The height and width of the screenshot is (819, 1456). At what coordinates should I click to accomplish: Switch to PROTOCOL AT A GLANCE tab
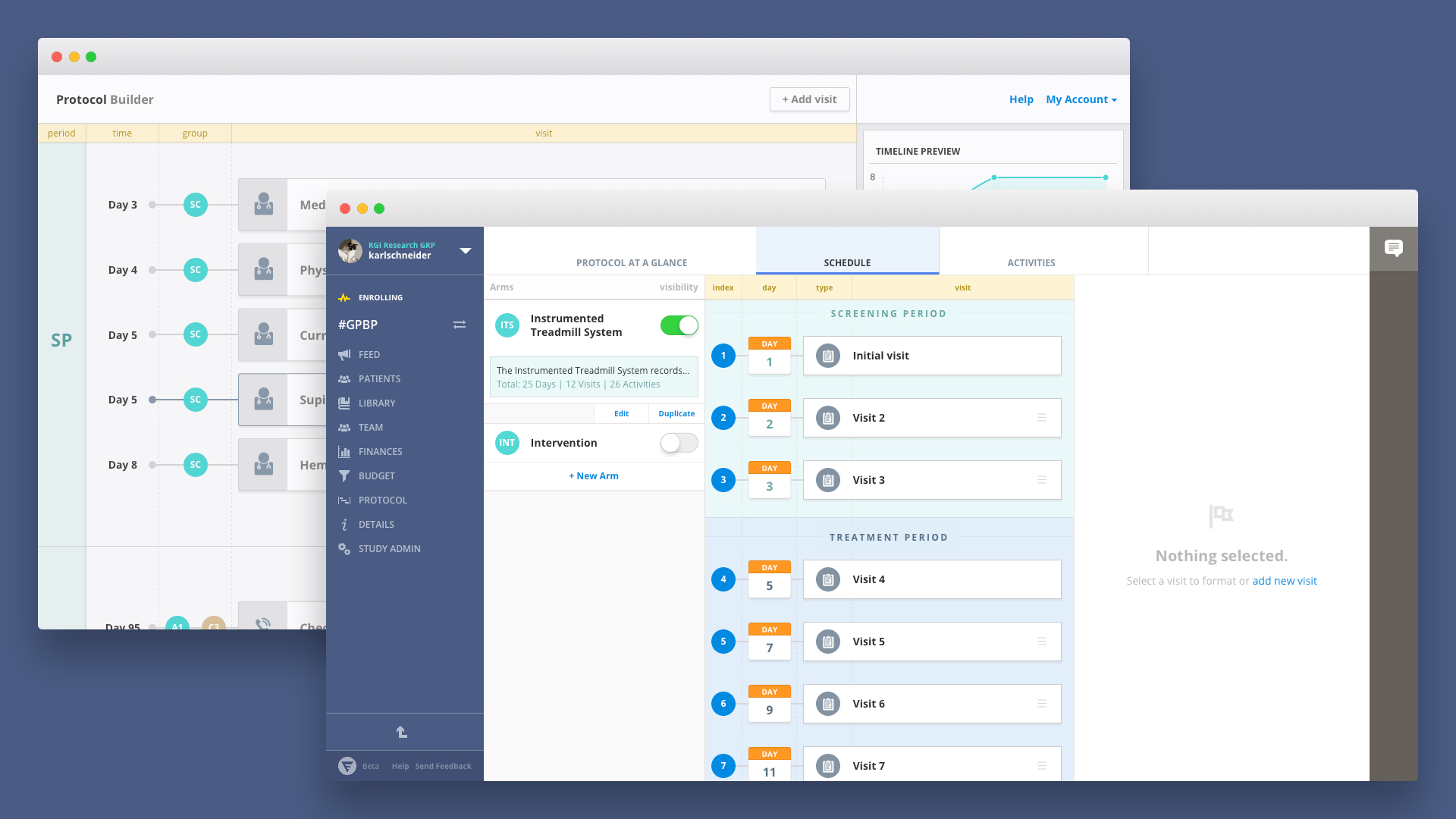tap(632, 263)
